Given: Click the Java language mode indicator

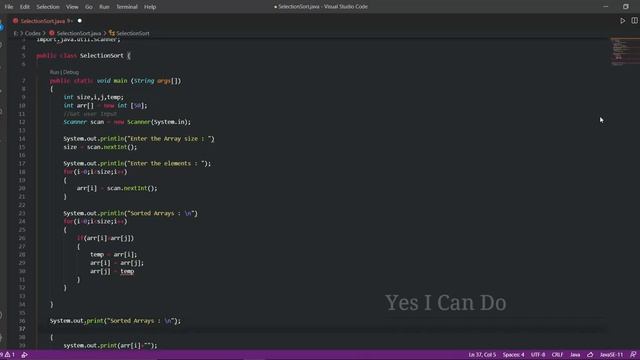Looking at the screenshot, I should click(575, 355).
